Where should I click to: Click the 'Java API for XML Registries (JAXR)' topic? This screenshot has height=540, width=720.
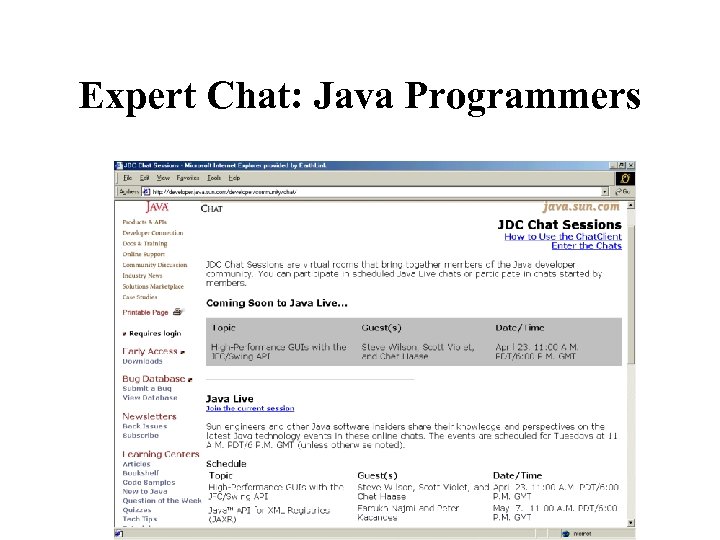coord(269,514)
